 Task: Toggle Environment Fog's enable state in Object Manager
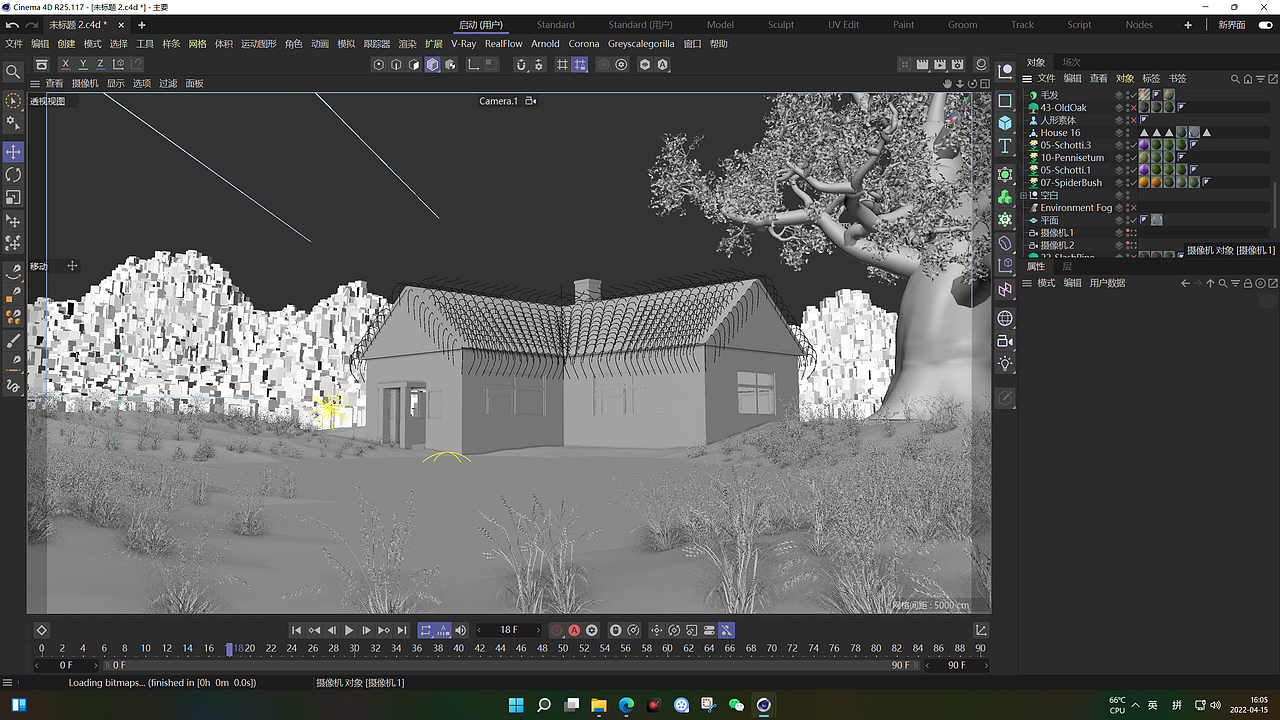(1133, 208)
